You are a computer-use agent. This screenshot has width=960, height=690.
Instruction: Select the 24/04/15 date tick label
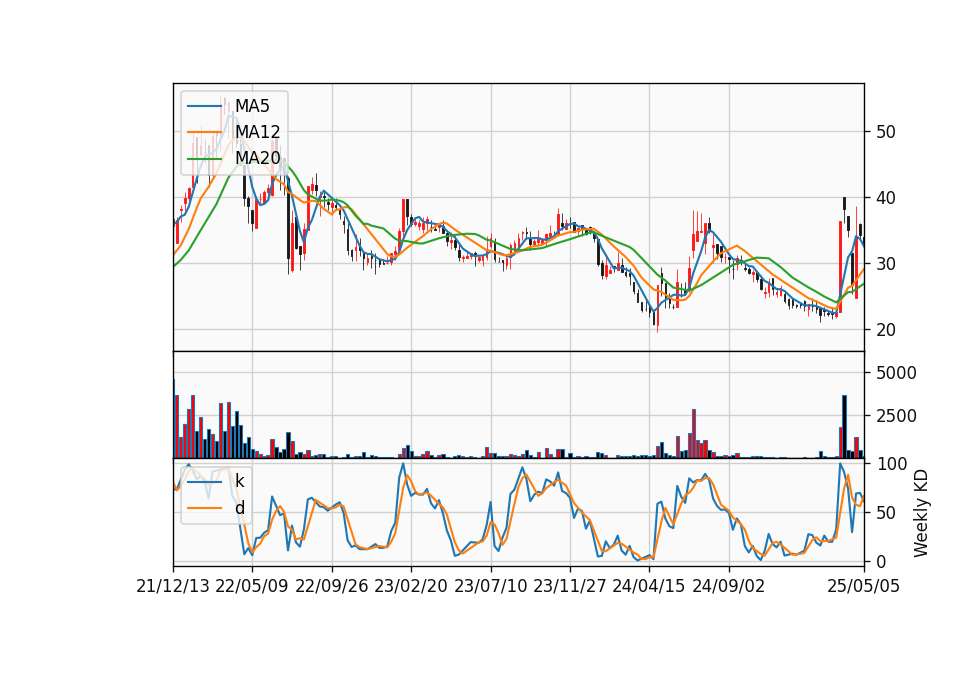point(649,586)
